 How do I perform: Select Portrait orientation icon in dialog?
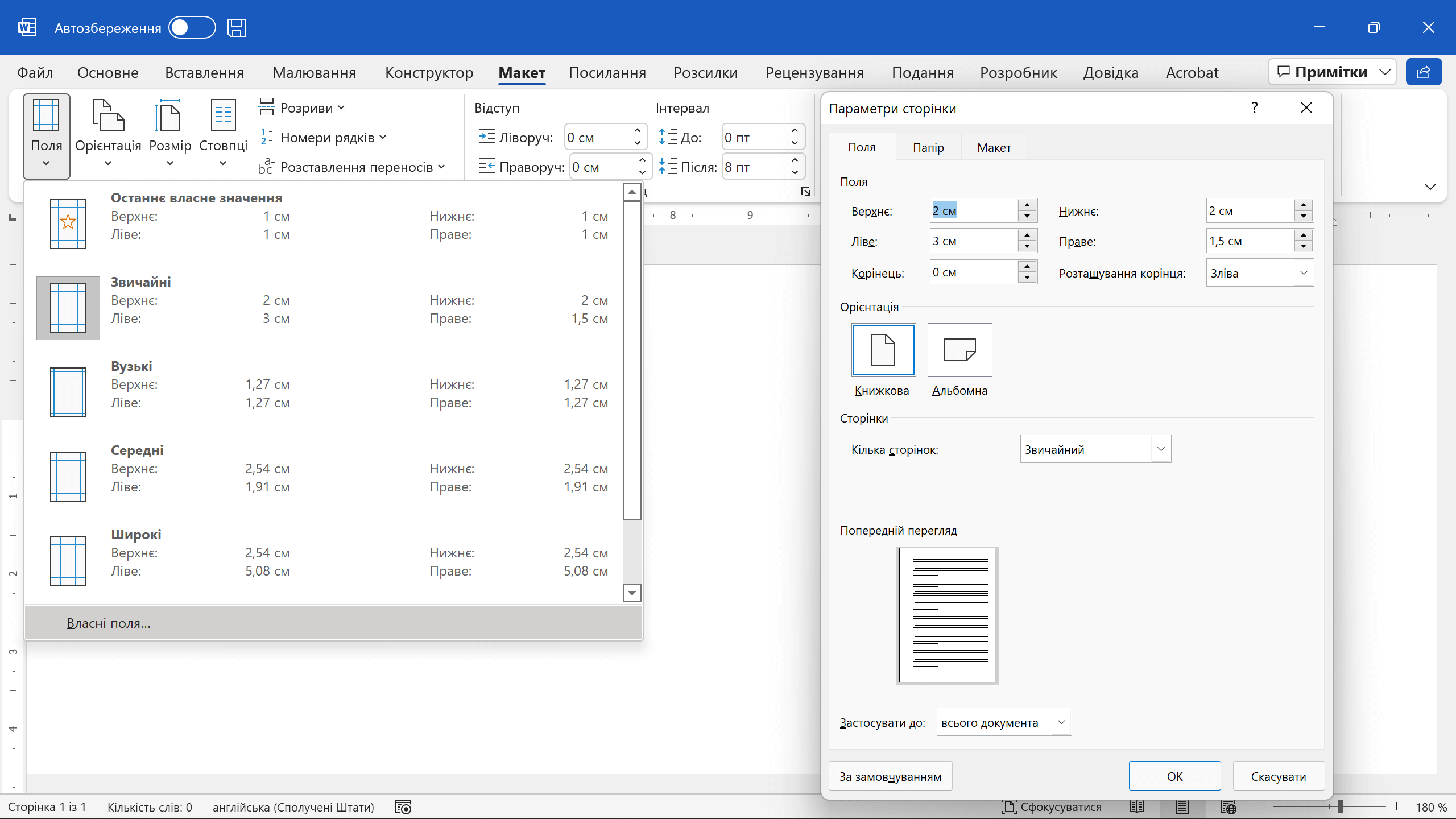point(883,350)
